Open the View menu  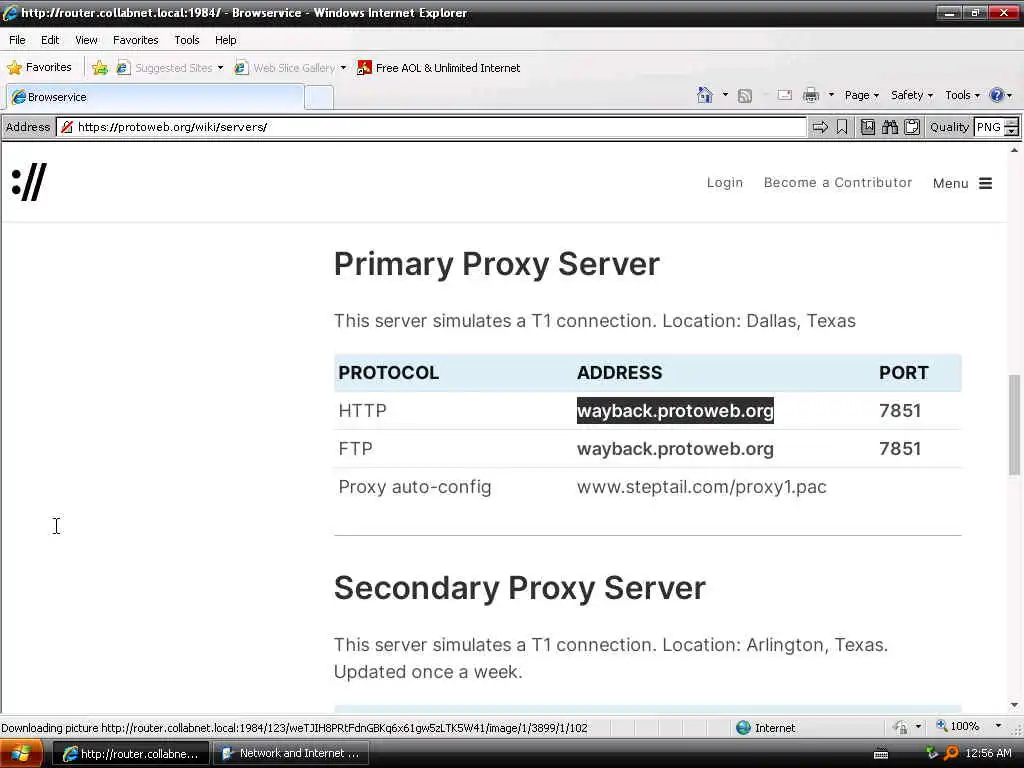point(86,40)
